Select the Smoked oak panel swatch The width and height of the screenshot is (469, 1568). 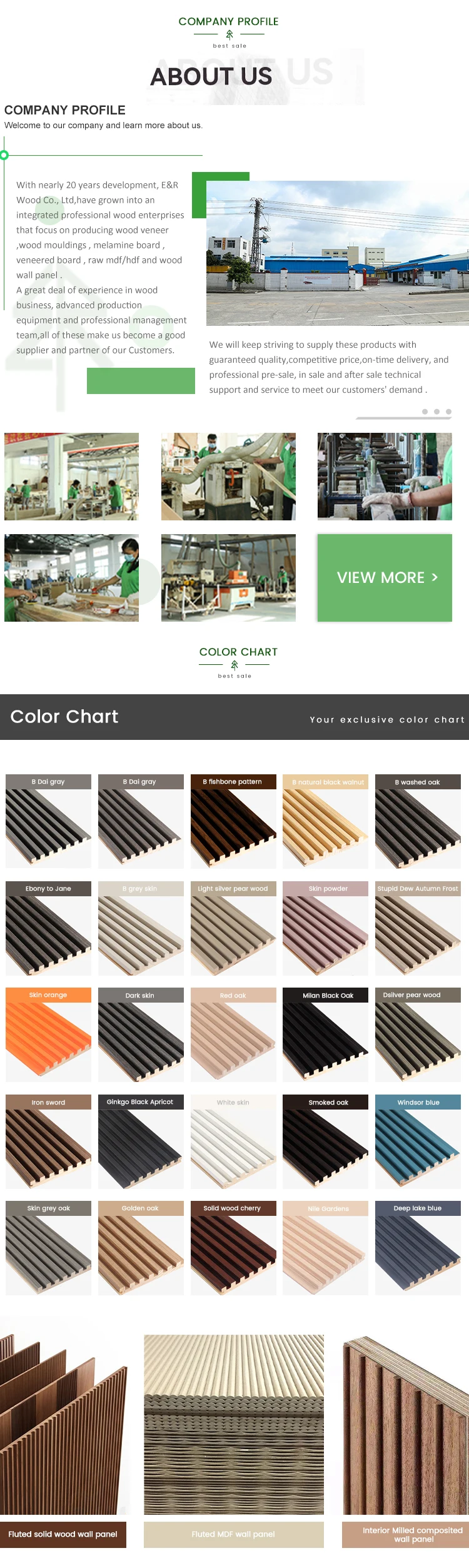(x=325, y=1141)
